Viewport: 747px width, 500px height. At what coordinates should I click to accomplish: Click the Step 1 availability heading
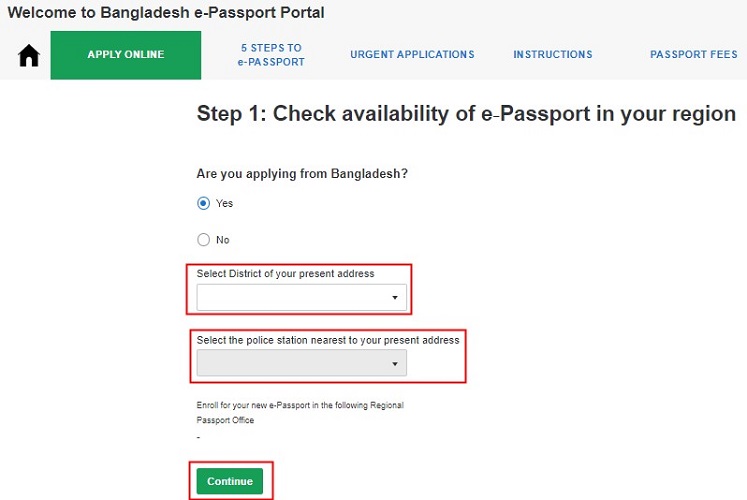point(466,113)
